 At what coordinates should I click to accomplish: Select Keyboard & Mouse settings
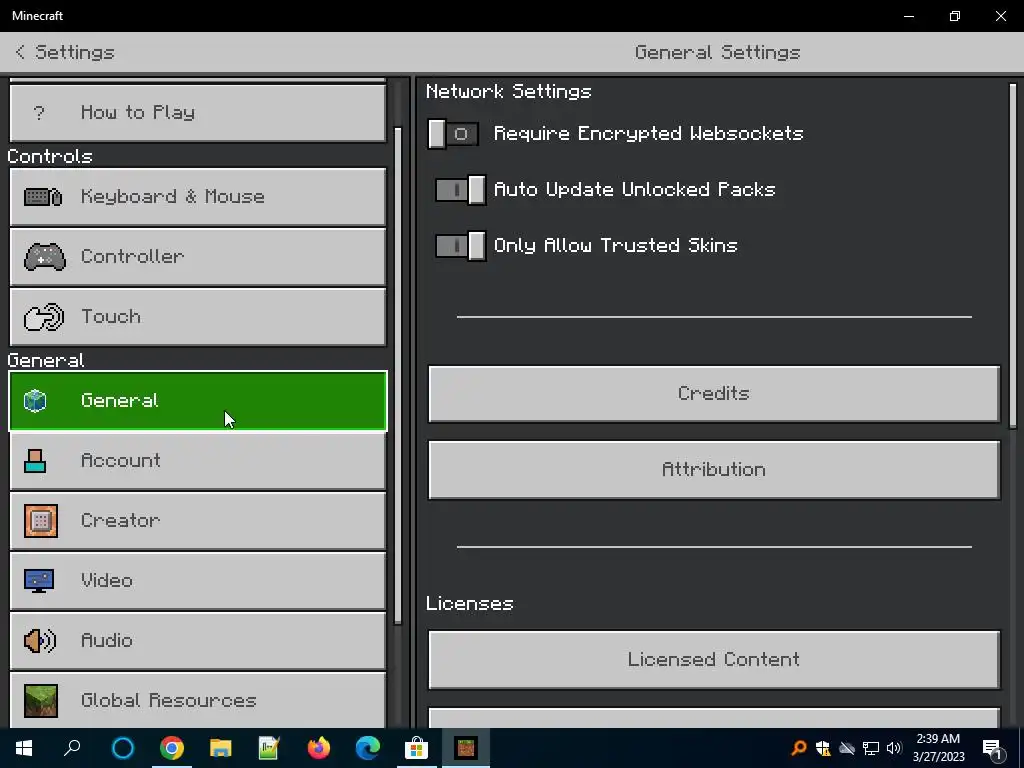tap(198, 197)
